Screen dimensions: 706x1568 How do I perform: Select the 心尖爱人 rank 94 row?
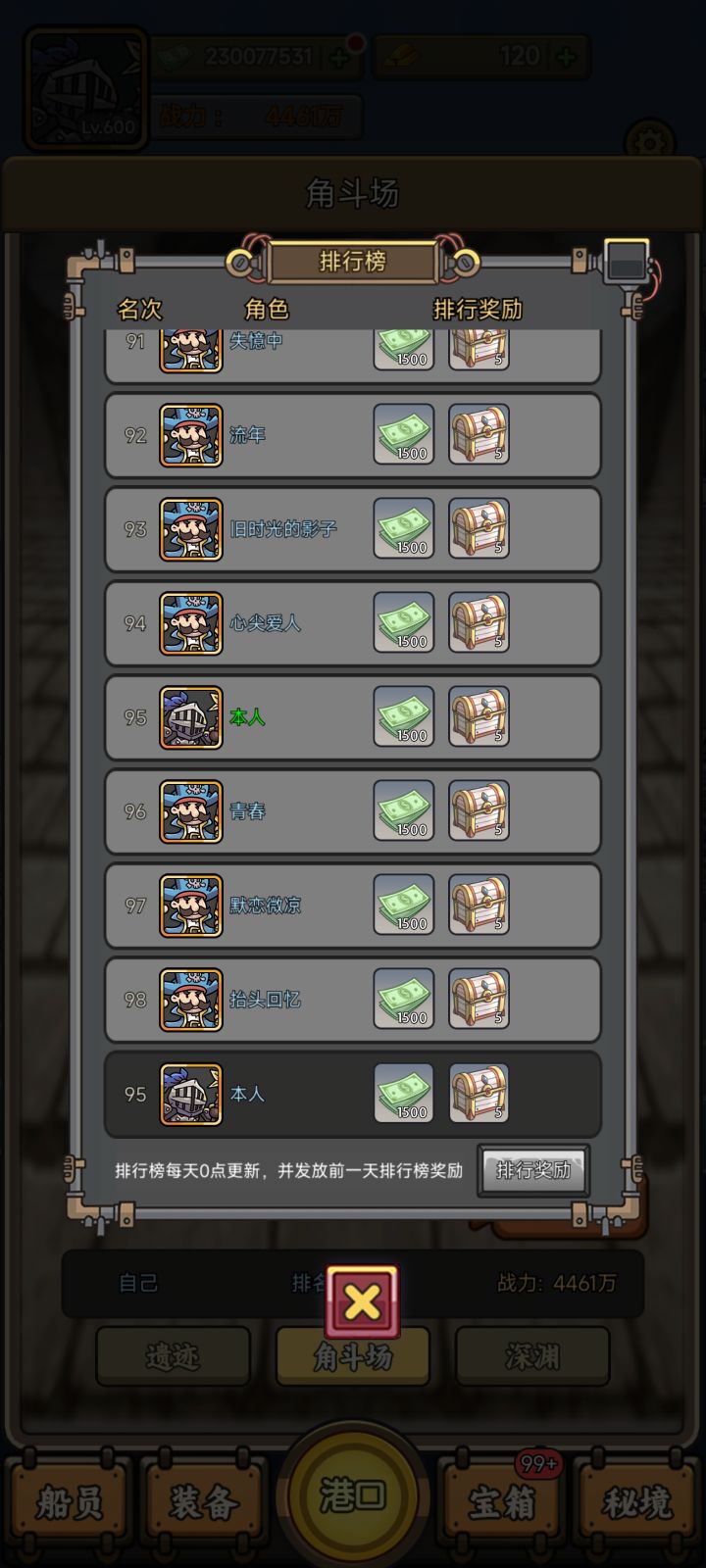(353, 623)
